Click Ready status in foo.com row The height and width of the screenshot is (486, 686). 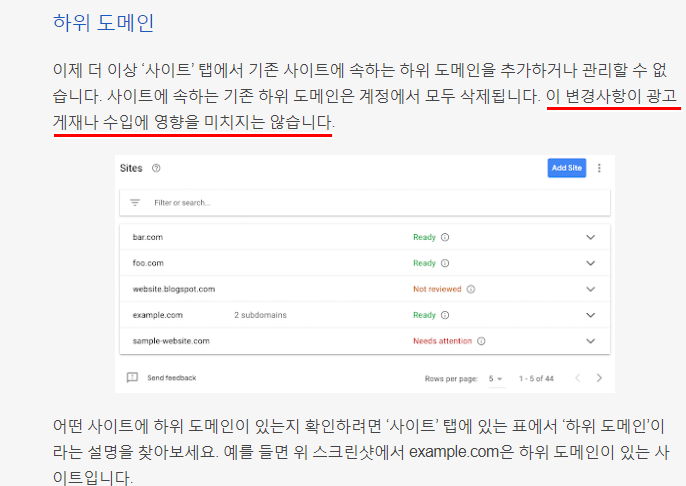click(x=424, y=263)
